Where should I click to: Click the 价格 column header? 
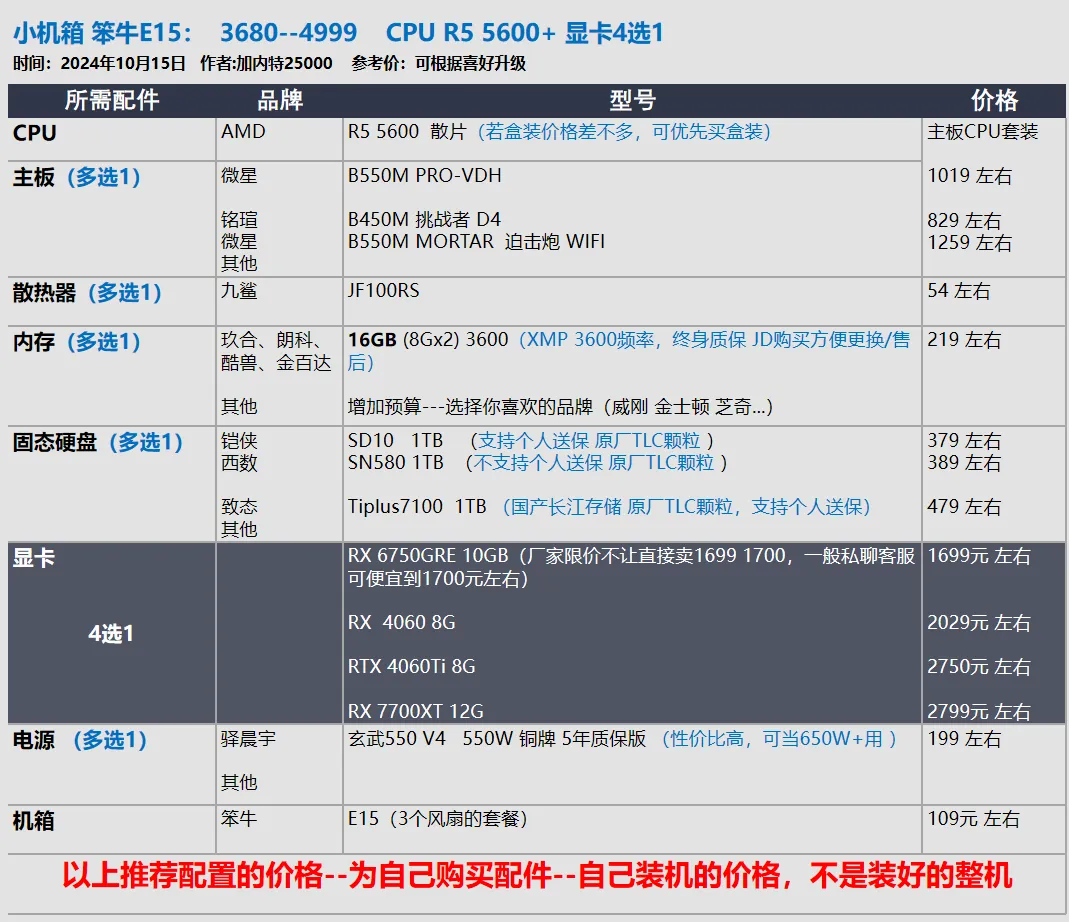tap(994, 100)
